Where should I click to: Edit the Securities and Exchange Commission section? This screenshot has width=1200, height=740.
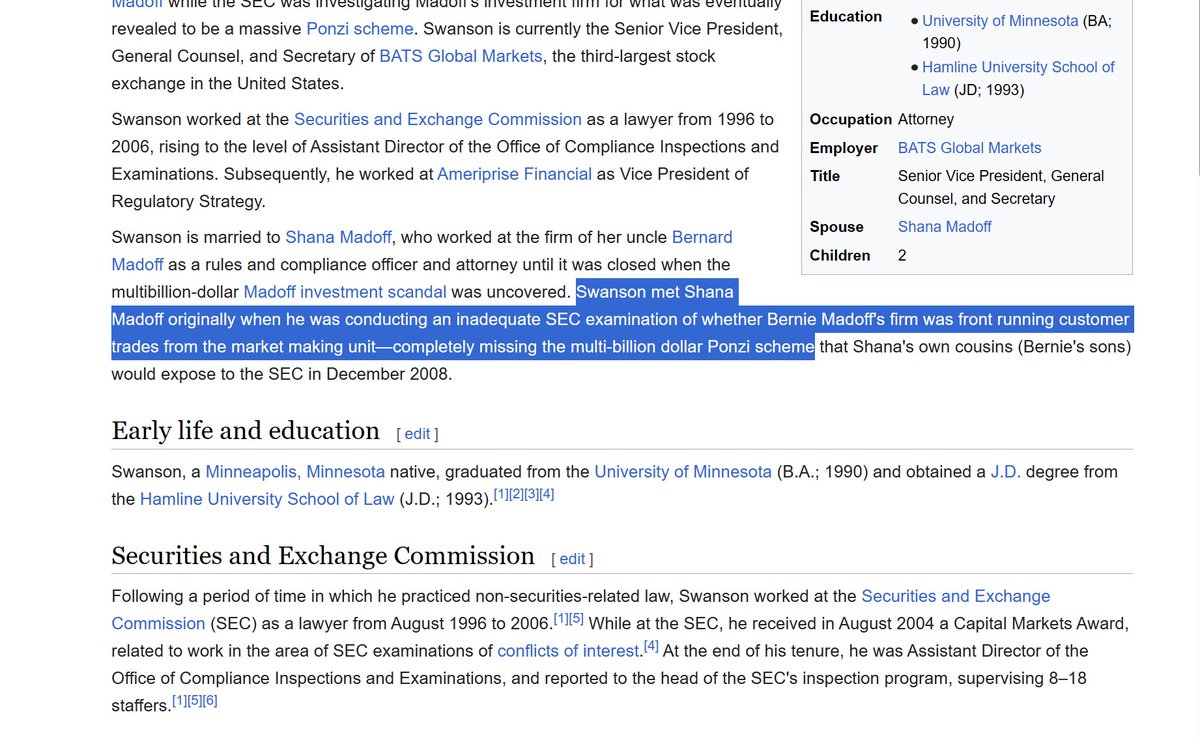tap(572, 559)
